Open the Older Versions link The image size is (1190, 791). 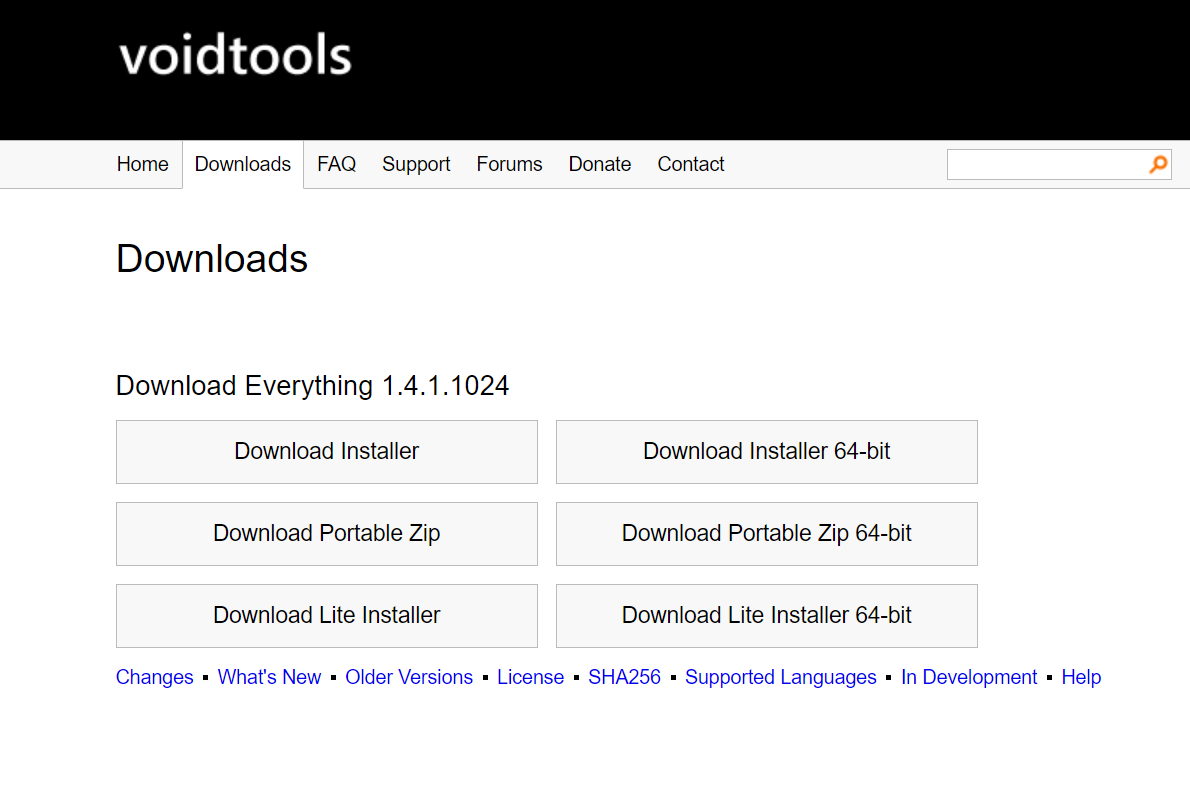[x=409, y=677]
